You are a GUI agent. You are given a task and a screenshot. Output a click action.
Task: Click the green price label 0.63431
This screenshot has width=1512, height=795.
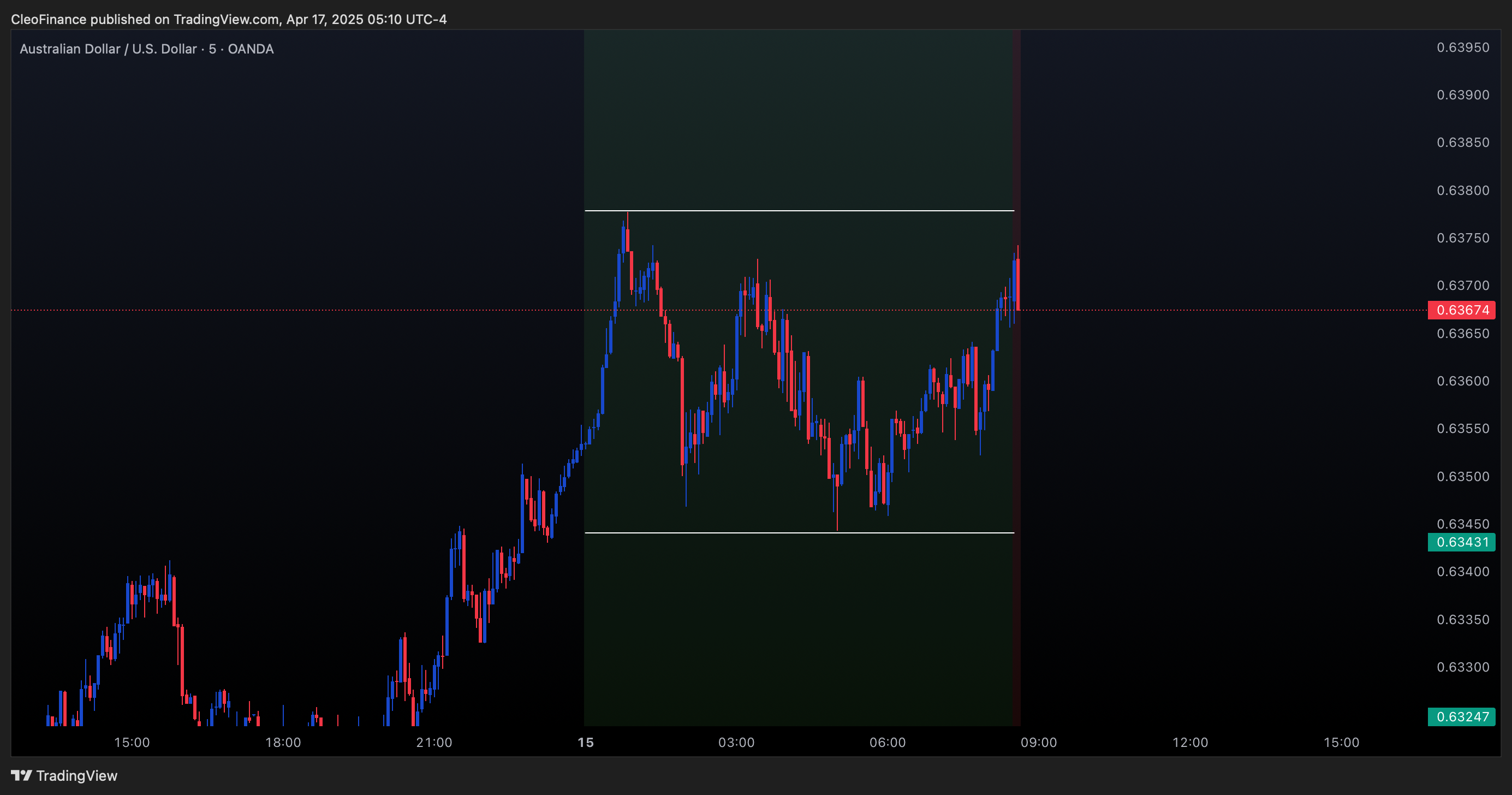1462,542
